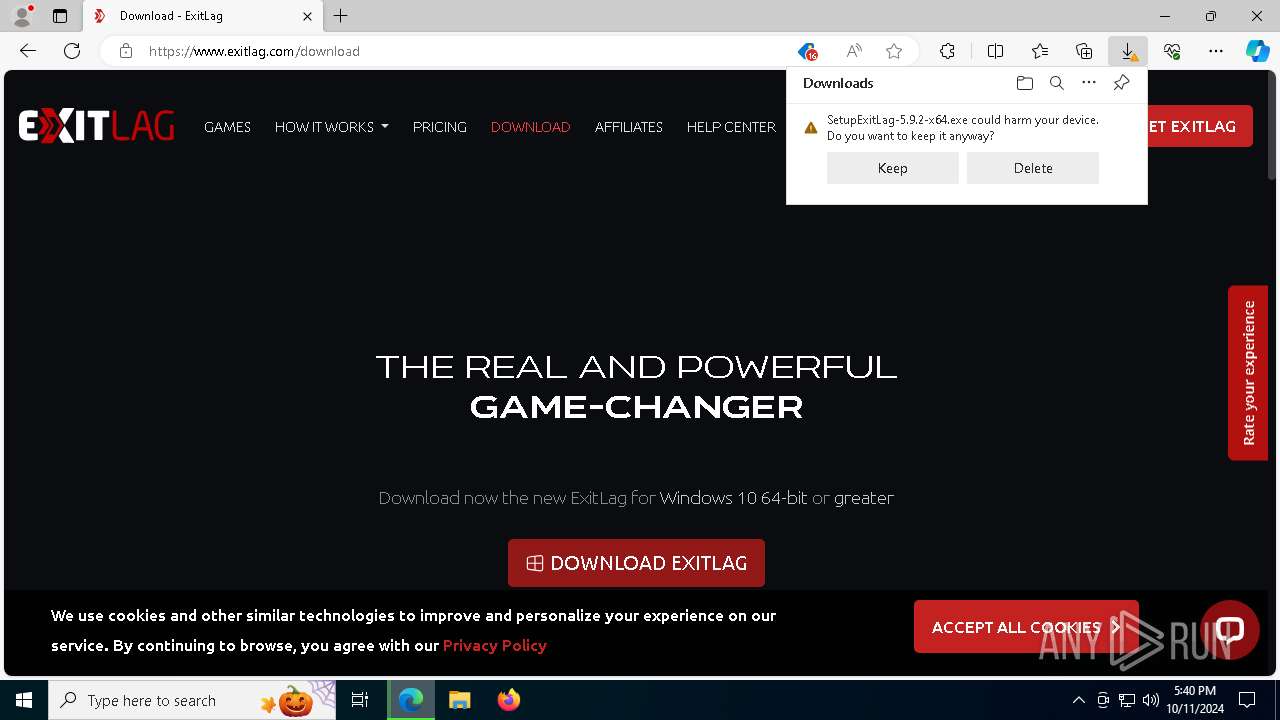Screen dimensions: 1280x720
Task: Open notification center icon
Action: [1247, 700]
